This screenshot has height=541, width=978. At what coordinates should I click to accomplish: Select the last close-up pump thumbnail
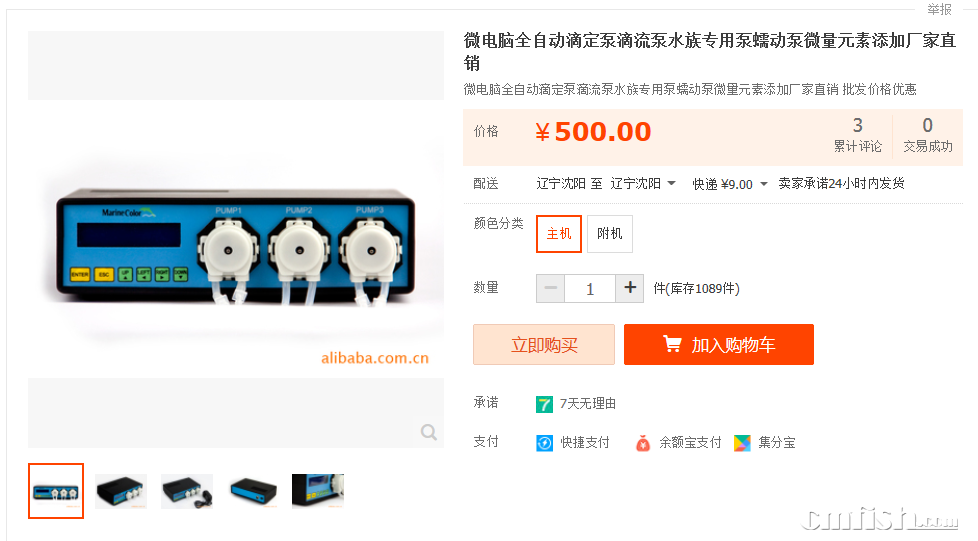pos(318,491)
